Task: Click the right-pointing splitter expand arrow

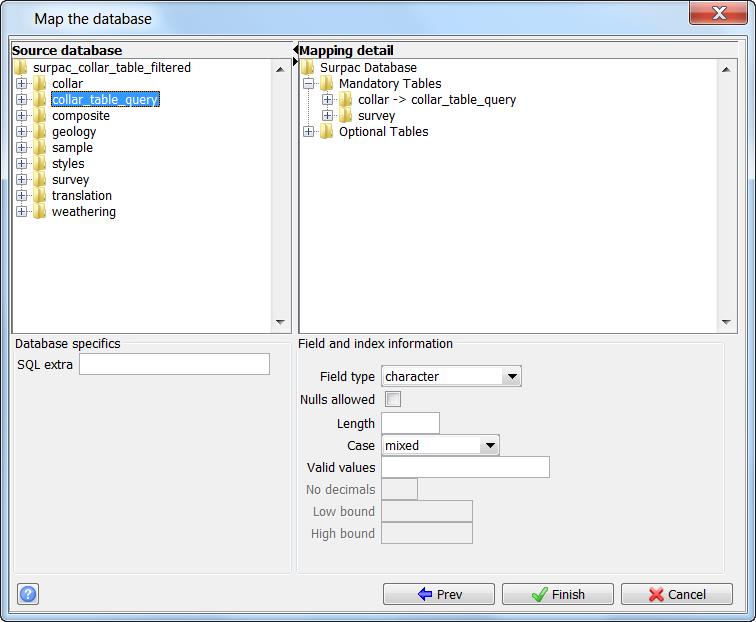Action: [296, 62]
